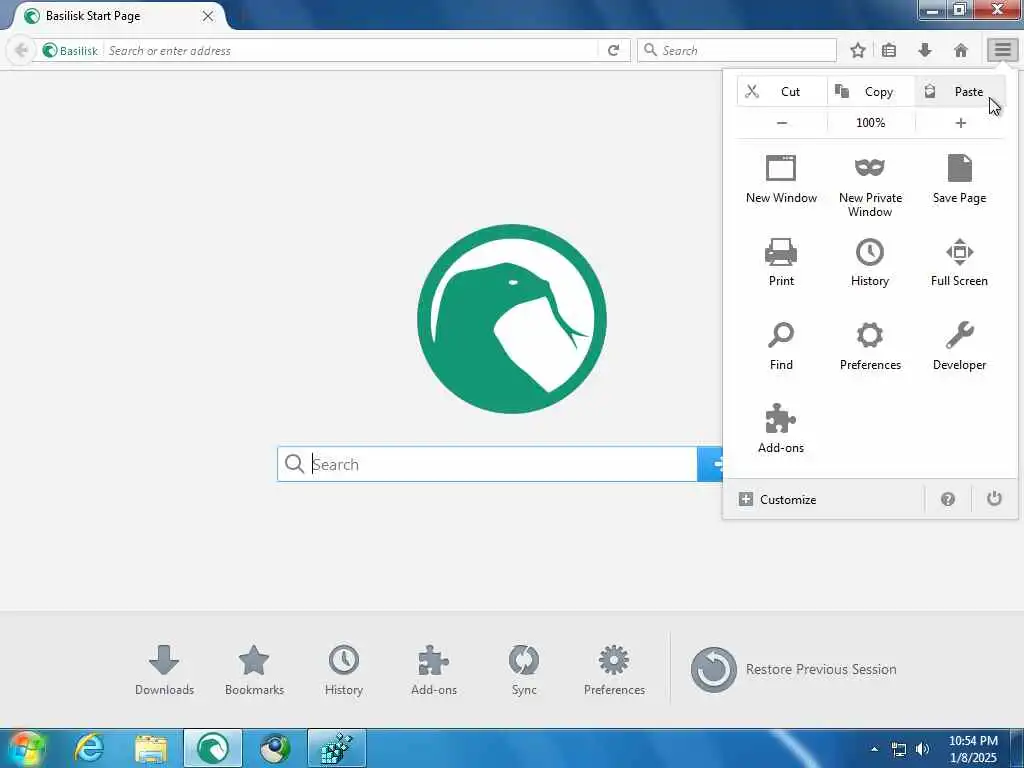Image resolution: width=1024 pixels, height=768 pixels.
Task: Click the Exit power icon in menu
Action: (994, 499)
